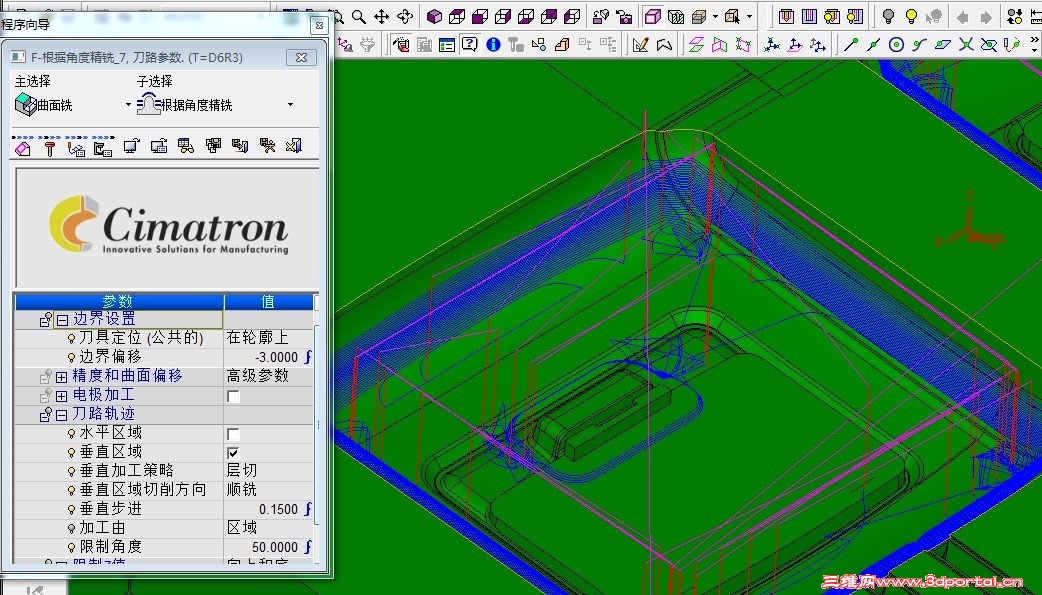Click the blue circle target icon
This screenshot has width=1042, height=595.
click(896, 45)
